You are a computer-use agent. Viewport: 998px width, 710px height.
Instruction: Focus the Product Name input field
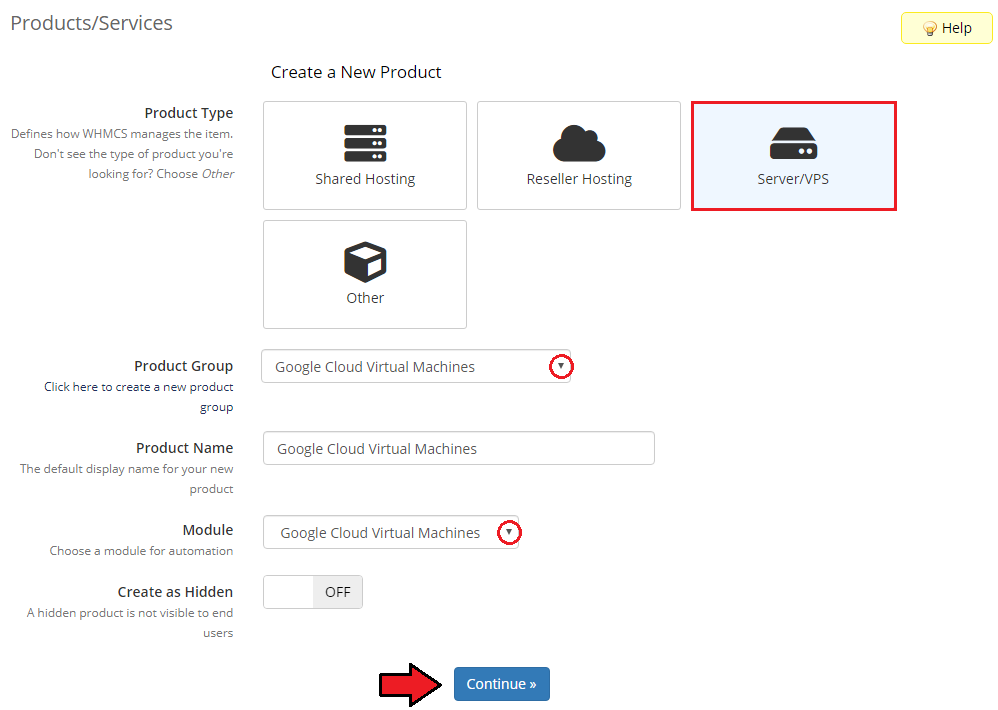[458, 449]
